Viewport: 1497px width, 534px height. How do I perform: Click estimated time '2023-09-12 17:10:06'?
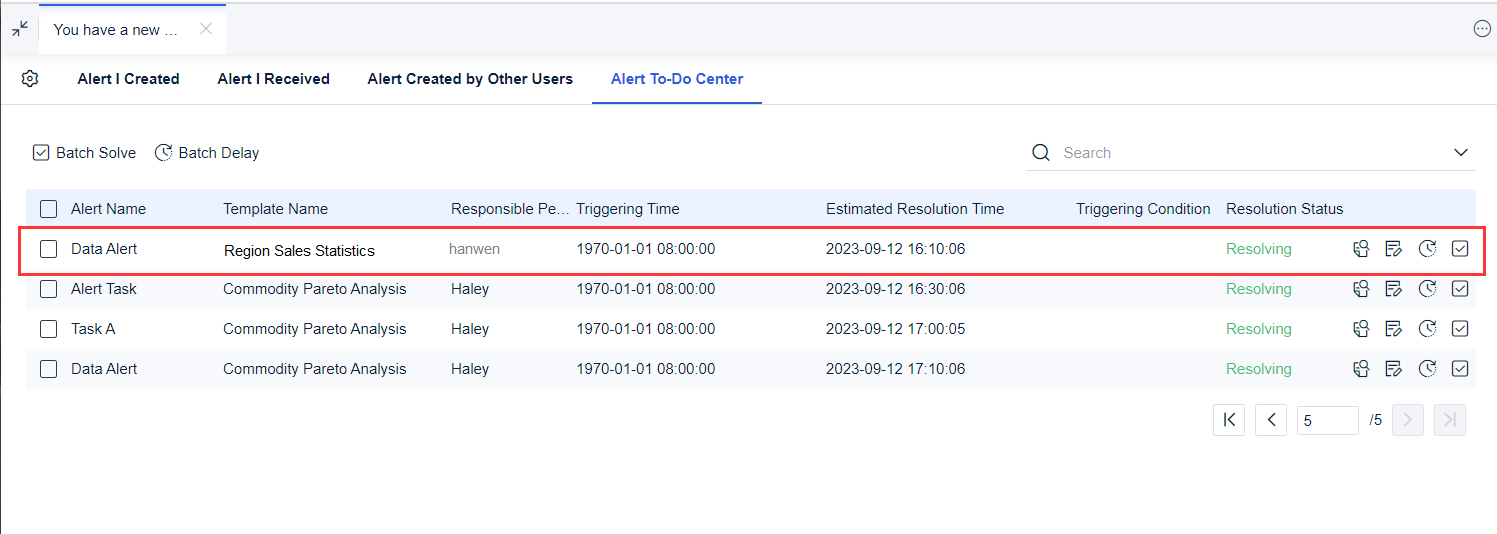[x=895, y=369]
